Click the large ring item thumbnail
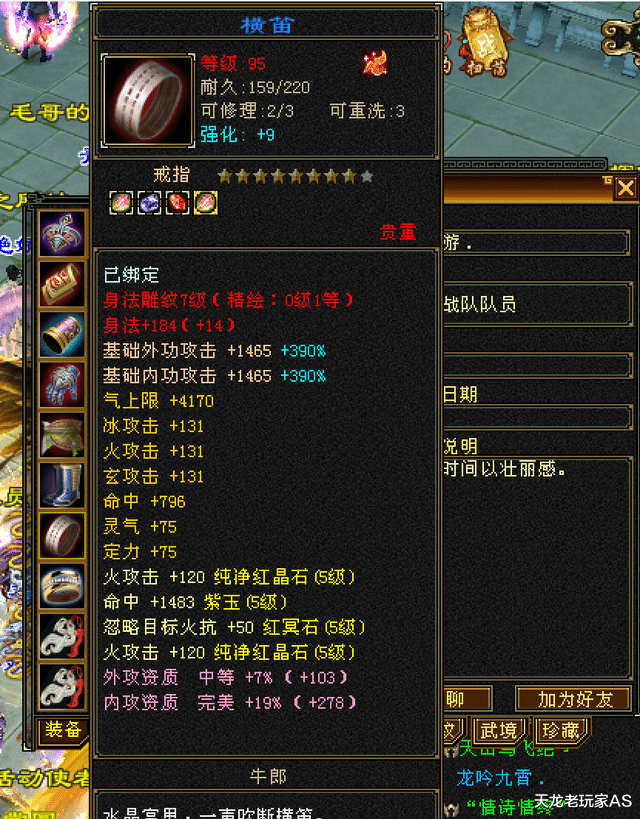This screenshot has height=819, width=640. pos(148,100)
